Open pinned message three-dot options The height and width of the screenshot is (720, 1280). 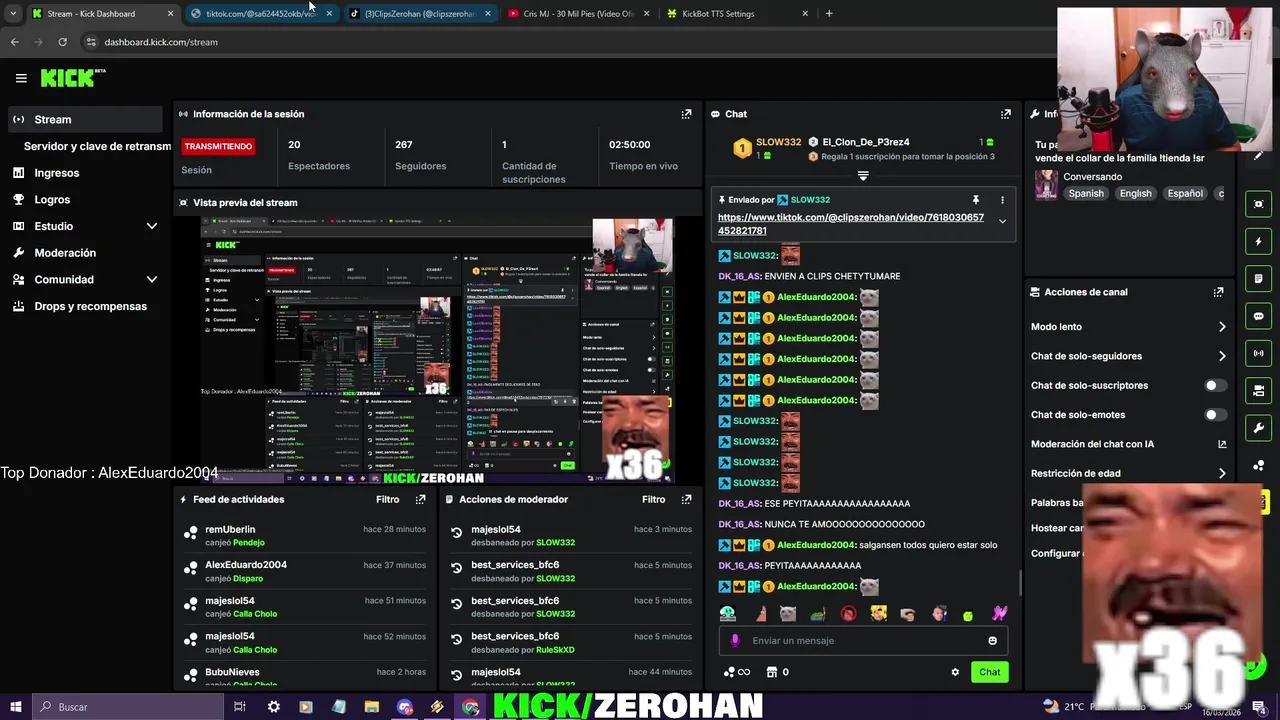[x=1002, y=200]
